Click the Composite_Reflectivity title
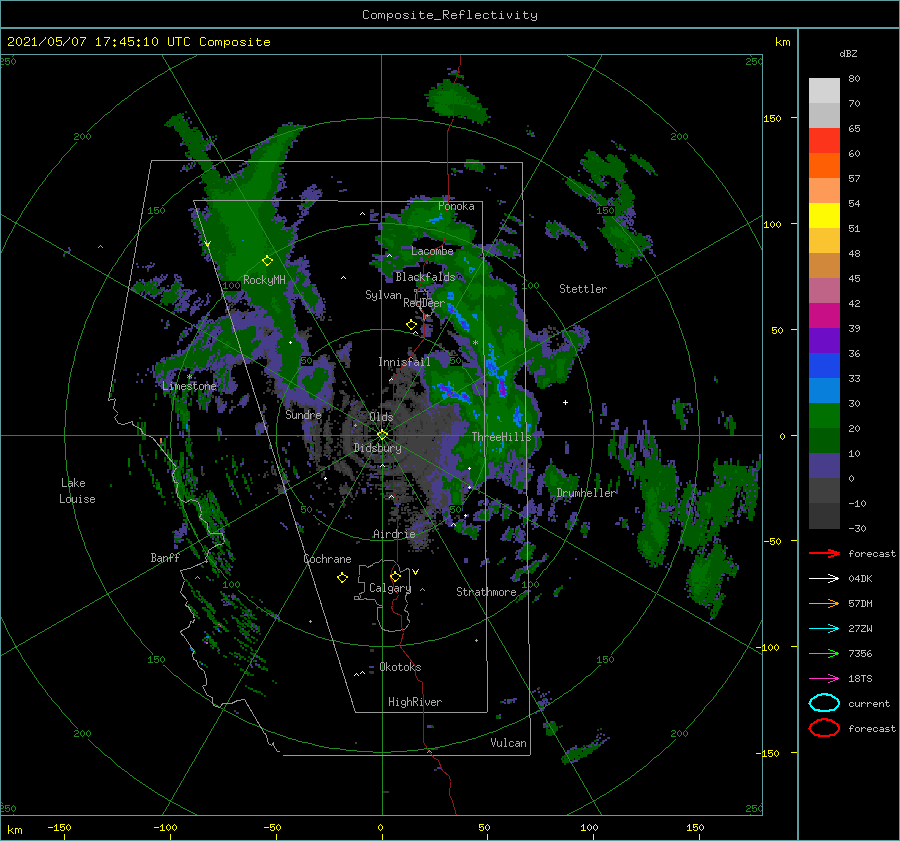Viewport: 900px width, 841px height. tap(450, 15)
